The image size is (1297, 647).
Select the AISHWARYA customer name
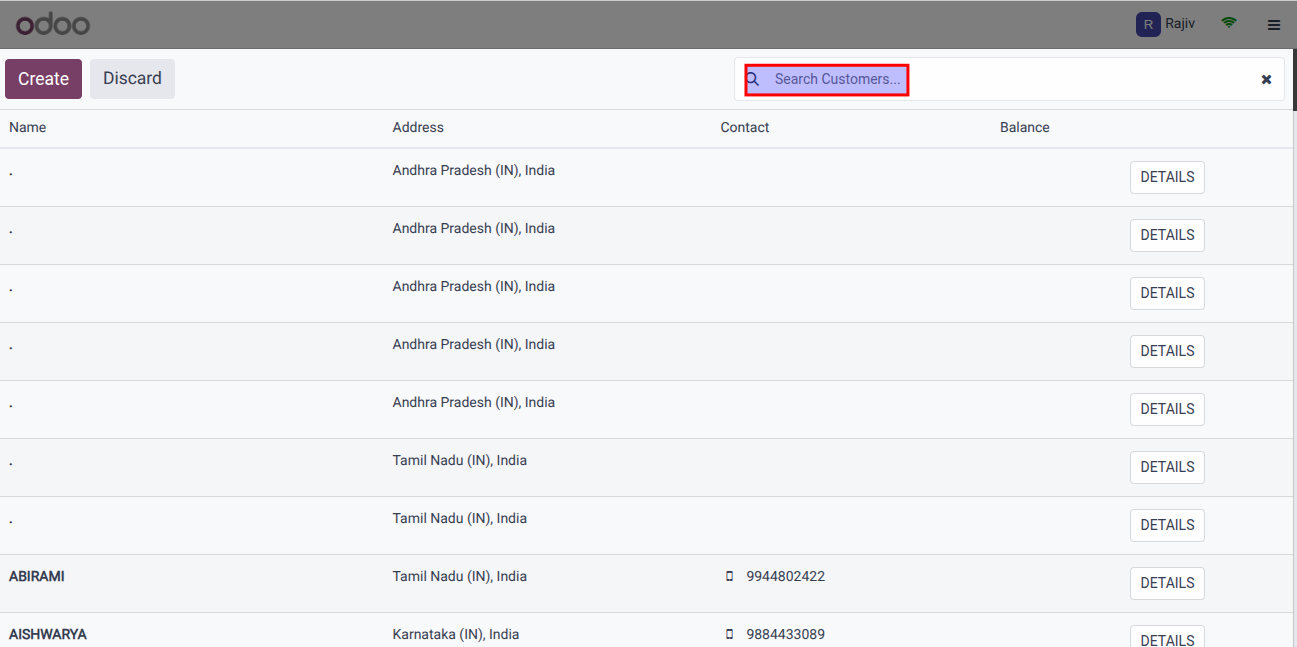click(x=48, y=635)
